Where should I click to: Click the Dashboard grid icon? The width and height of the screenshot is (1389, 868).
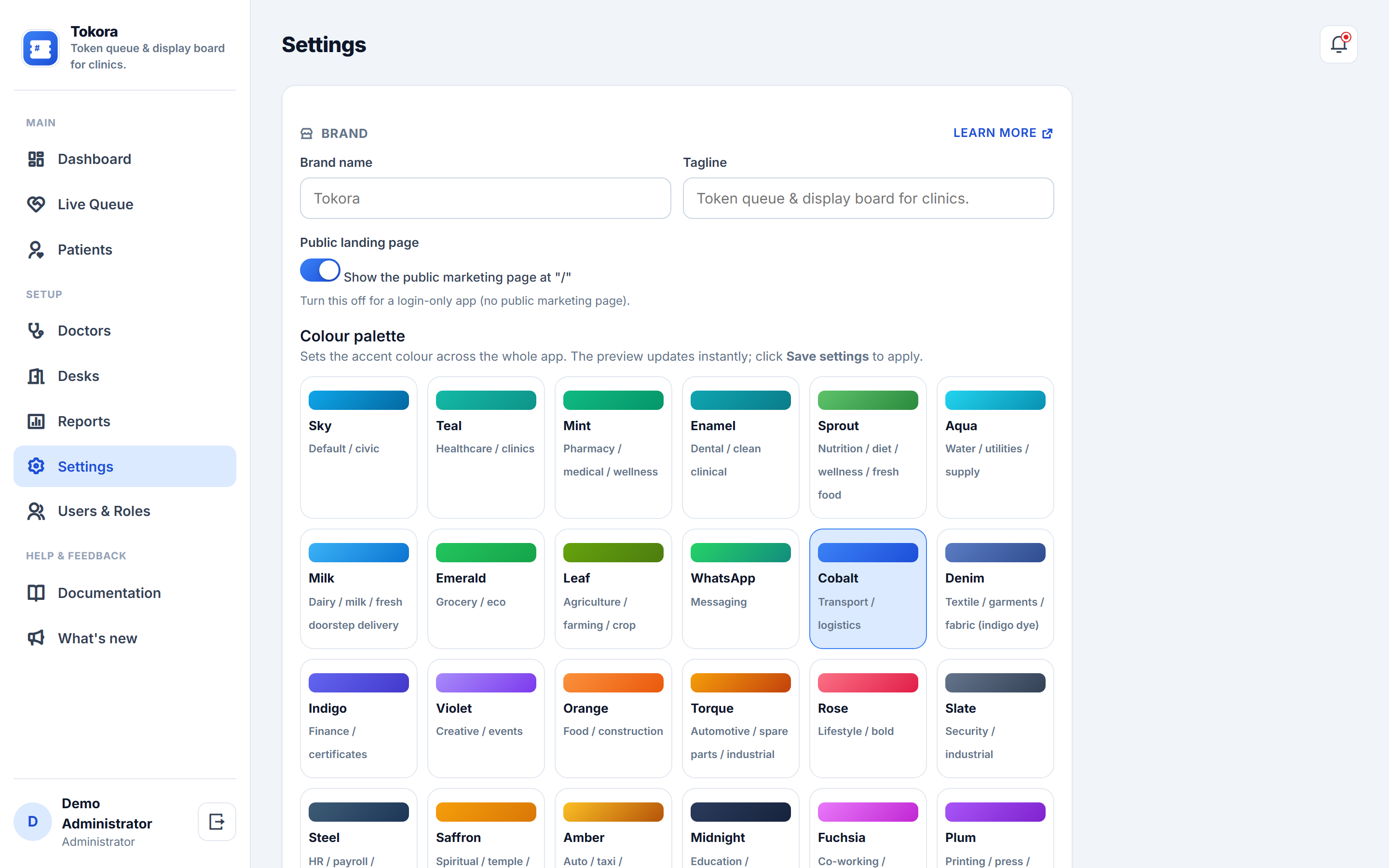36,159
